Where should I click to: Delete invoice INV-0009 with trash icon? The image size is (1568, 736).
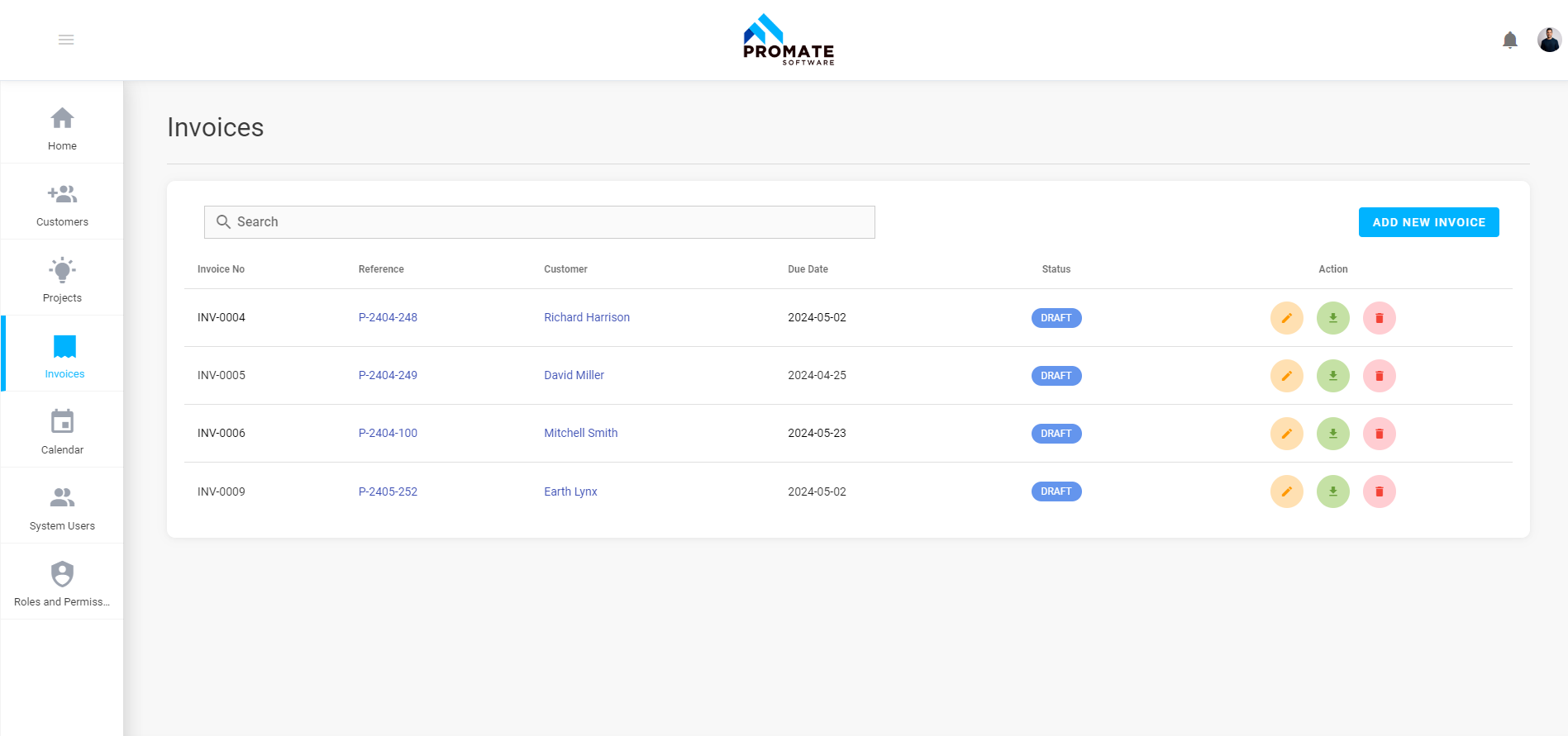(1379, 491)
